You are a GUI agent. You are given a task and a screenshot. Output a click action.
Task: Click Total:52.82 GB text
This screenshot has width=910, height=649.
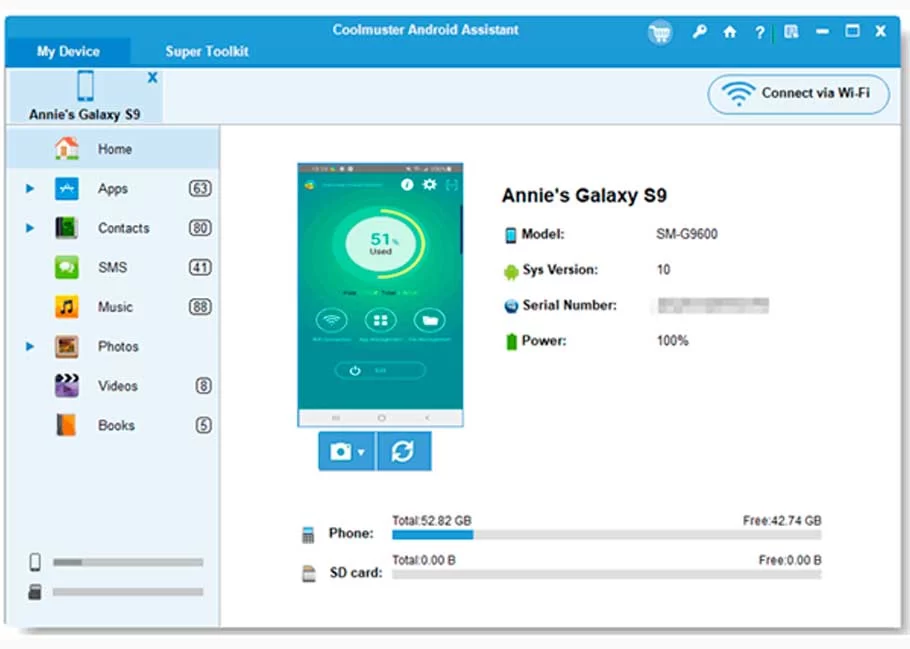(431, 521)
